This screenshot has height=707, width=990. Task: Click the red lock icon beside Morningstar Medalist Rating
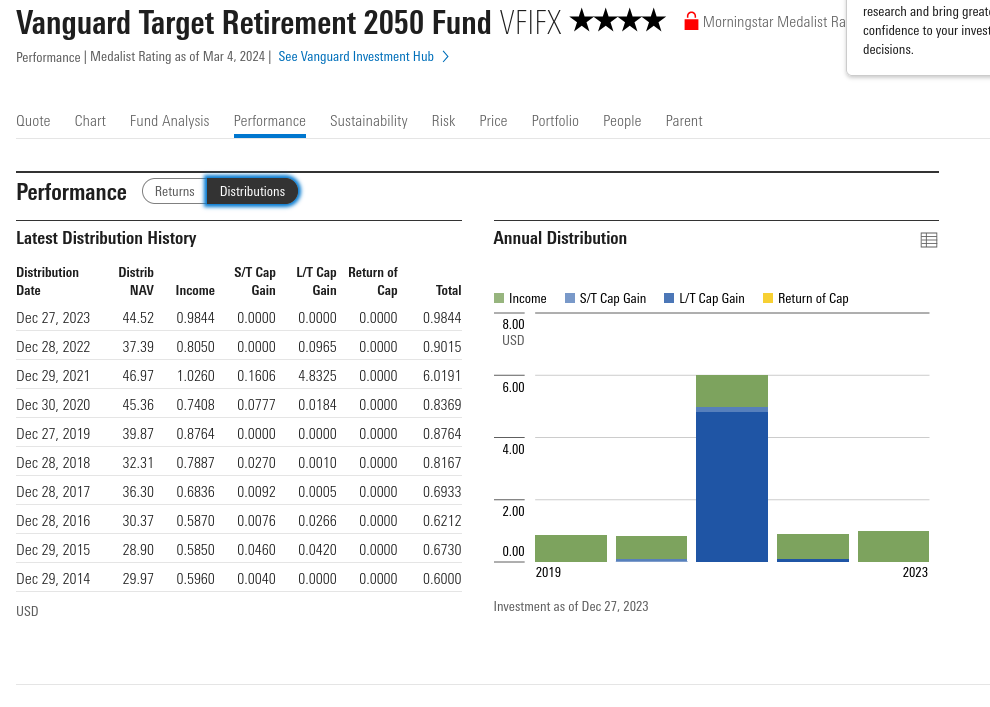click(x=691, y=21)
